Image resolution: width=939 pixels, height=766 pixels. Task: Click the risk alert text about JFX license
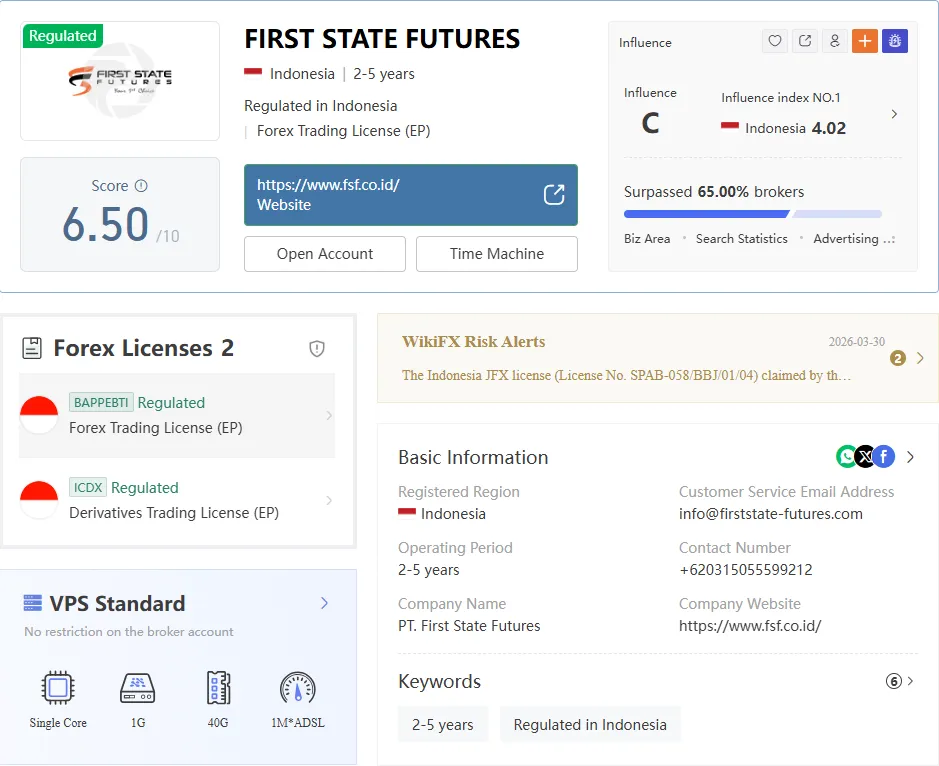(x=626, y=376)
